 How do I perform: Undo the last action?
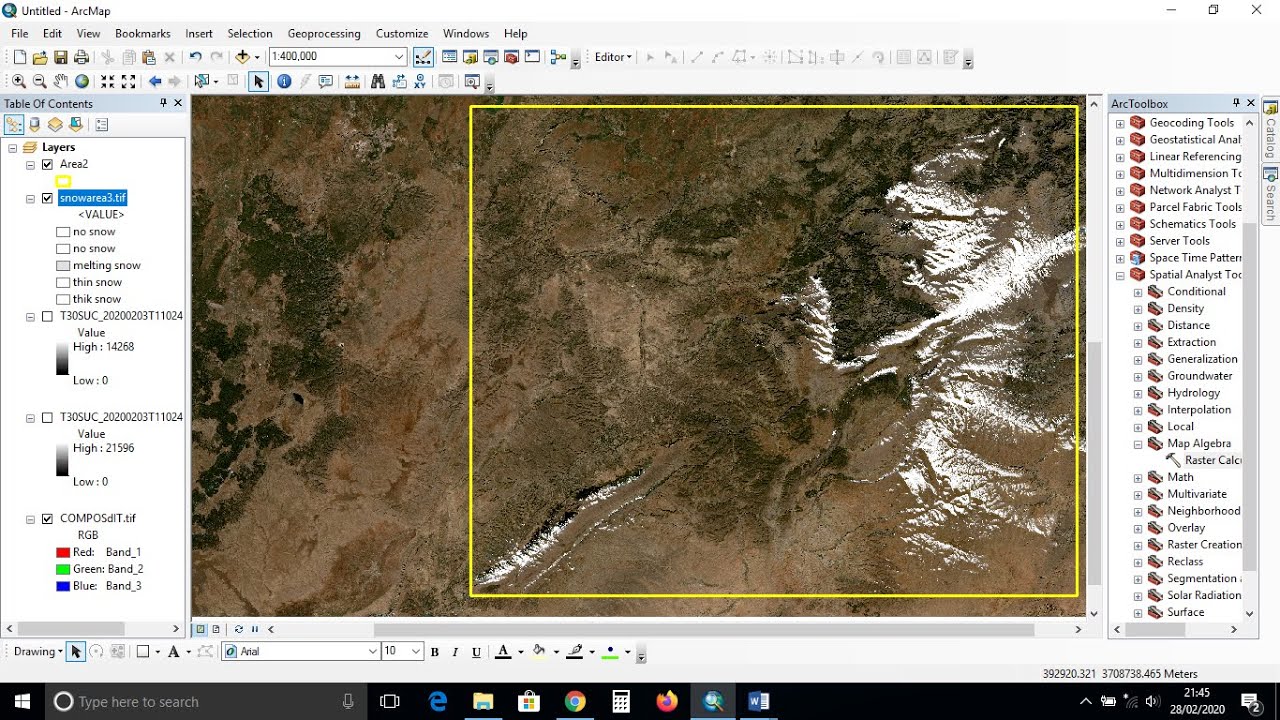(x=195, y=58)
